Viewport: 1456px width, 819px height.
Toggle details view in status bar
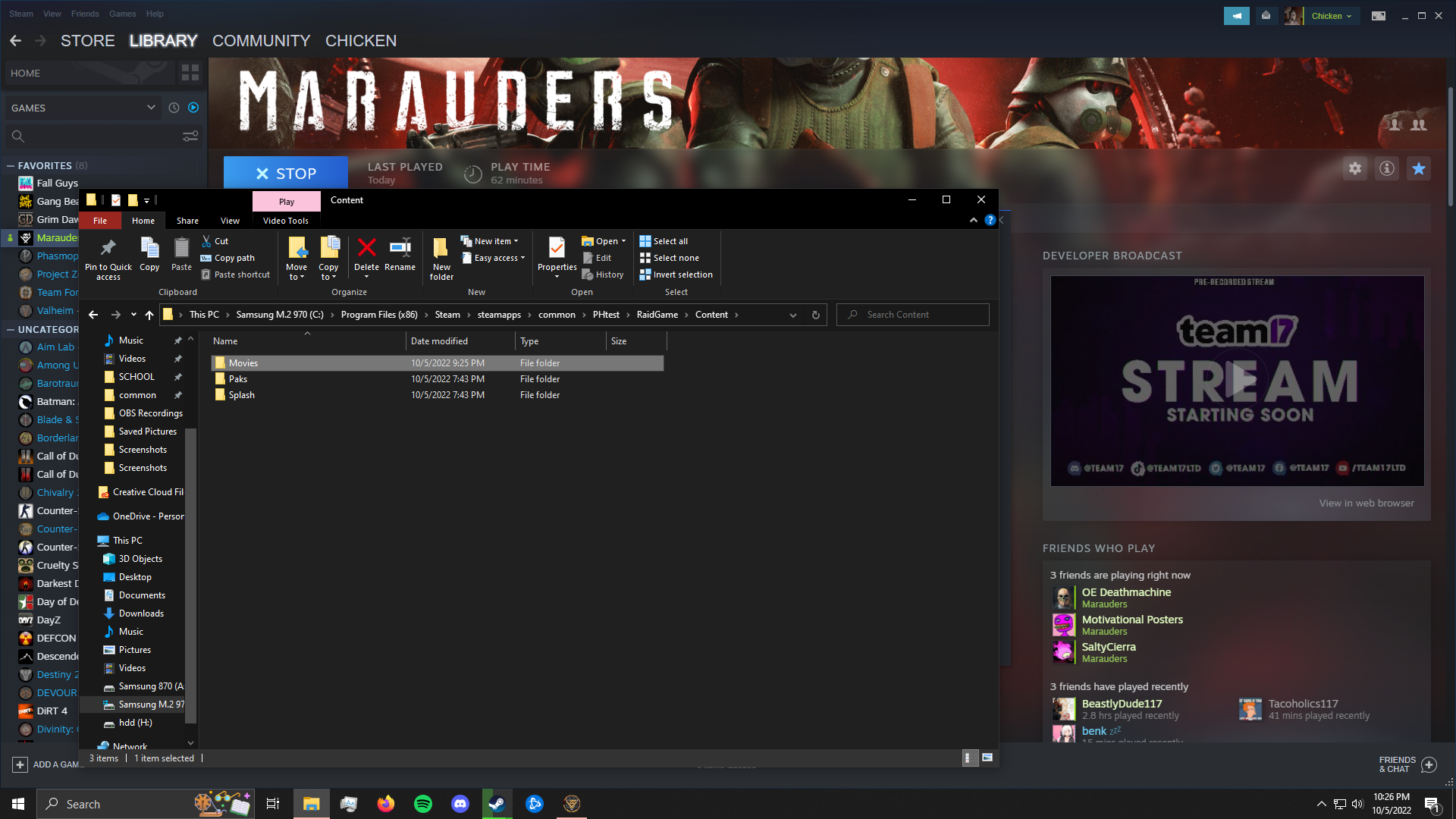(x=969, y=758)
